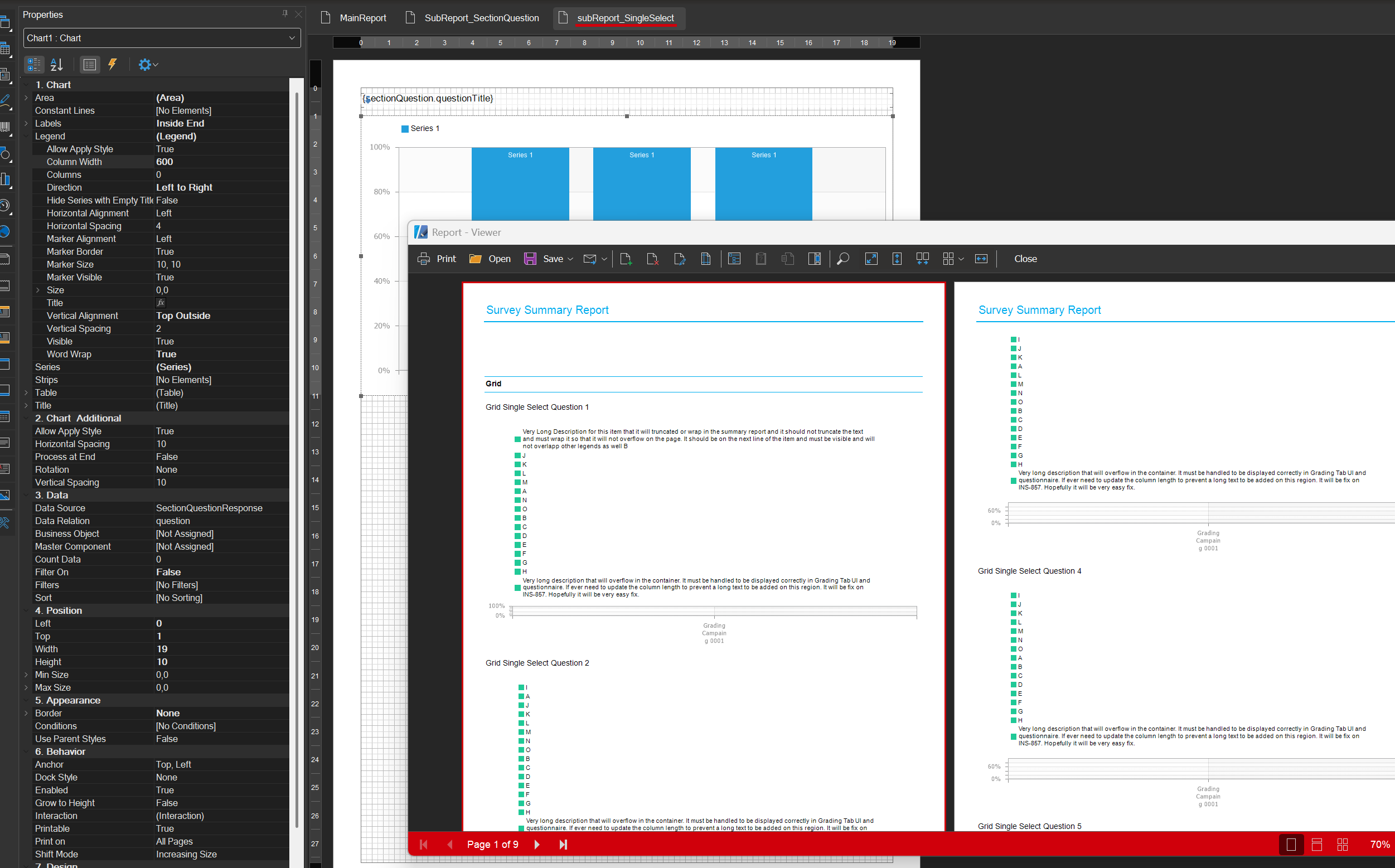Click the Page 1 of 9 indicator
The height and width of the screenshot is (868, 1395).
[492, 845]
